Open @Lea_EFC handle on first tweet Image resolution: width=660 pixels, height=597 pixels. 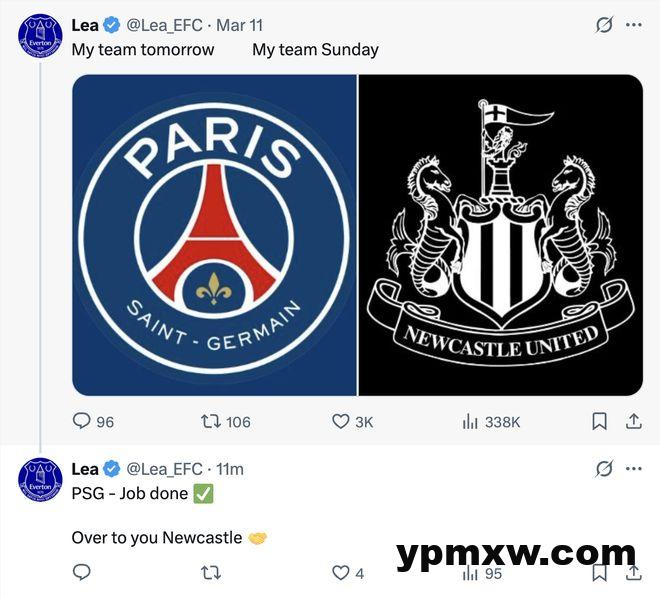click(165, 25)
